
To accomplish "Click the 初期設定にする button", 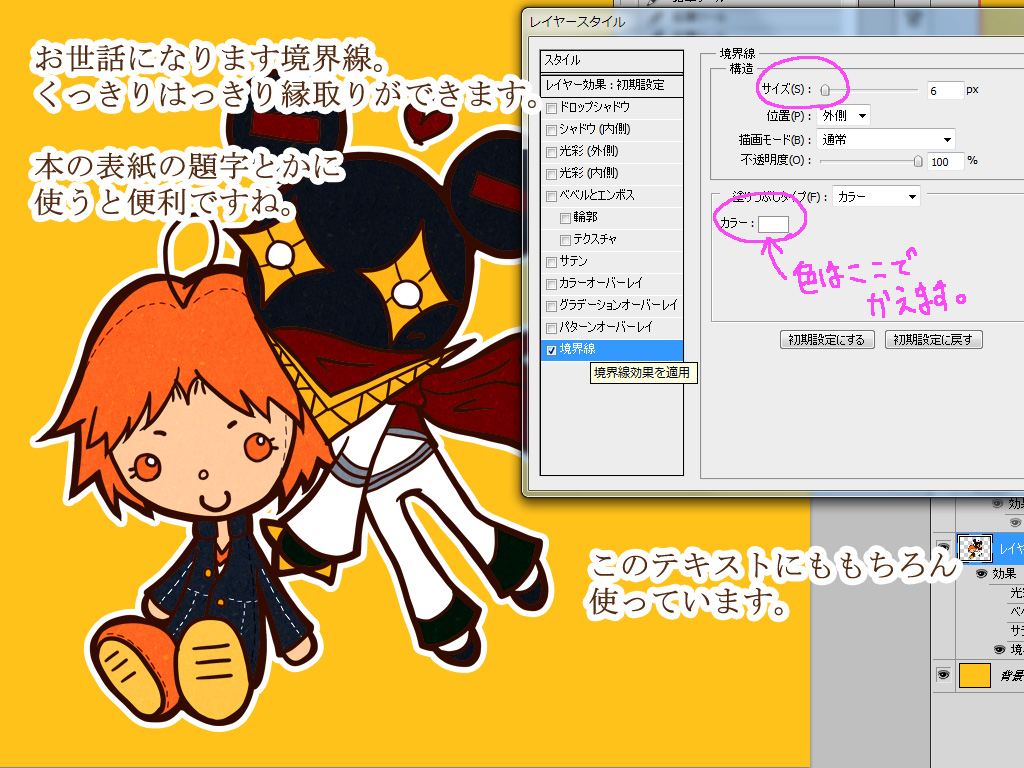I will click(x=827, y=339).
